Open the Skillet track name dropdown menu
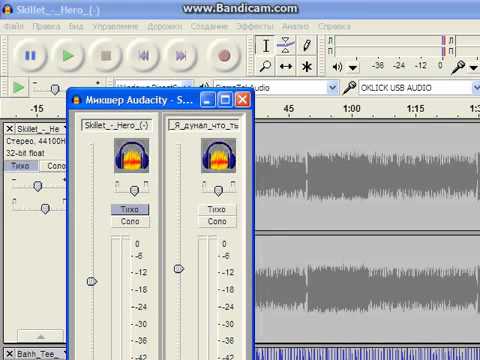Image resolution: width=480 pixels, height=360 pixels. [65, 129]
